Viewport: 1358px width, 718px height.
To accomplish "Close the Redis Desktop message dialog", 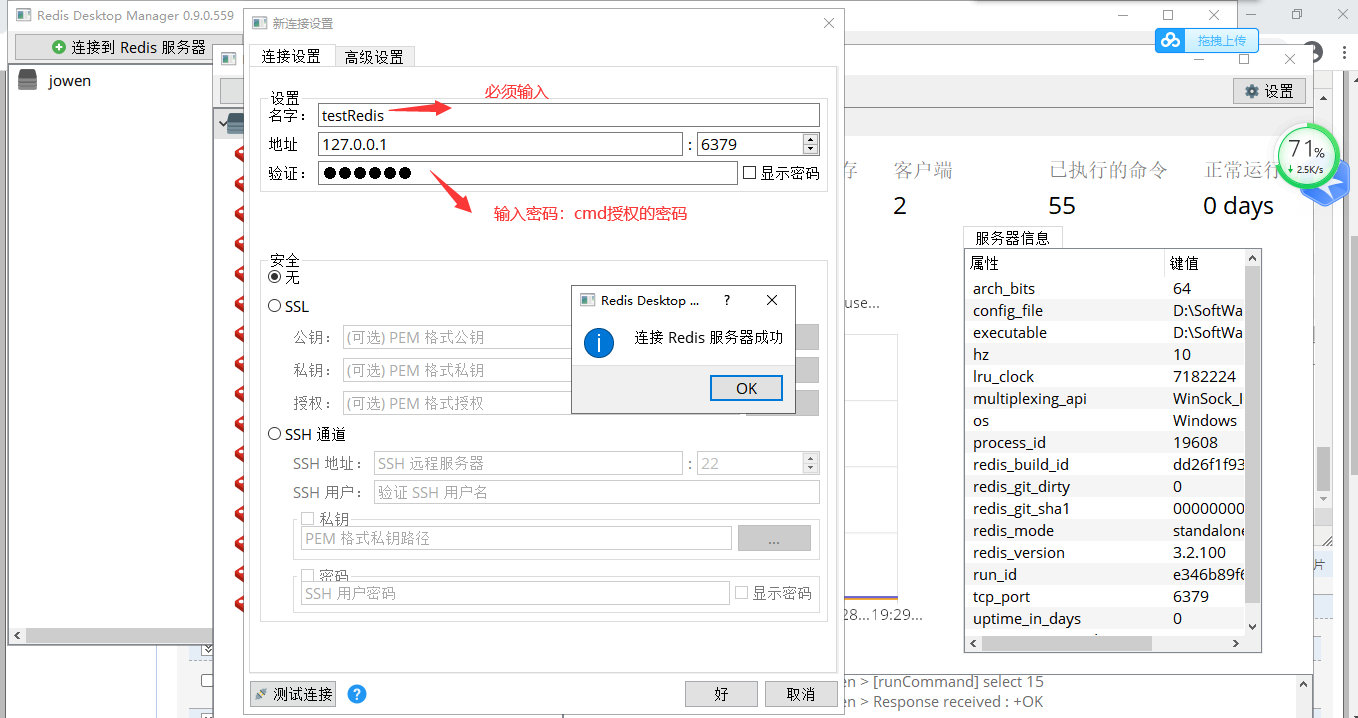I will click(x=771, y=300).
